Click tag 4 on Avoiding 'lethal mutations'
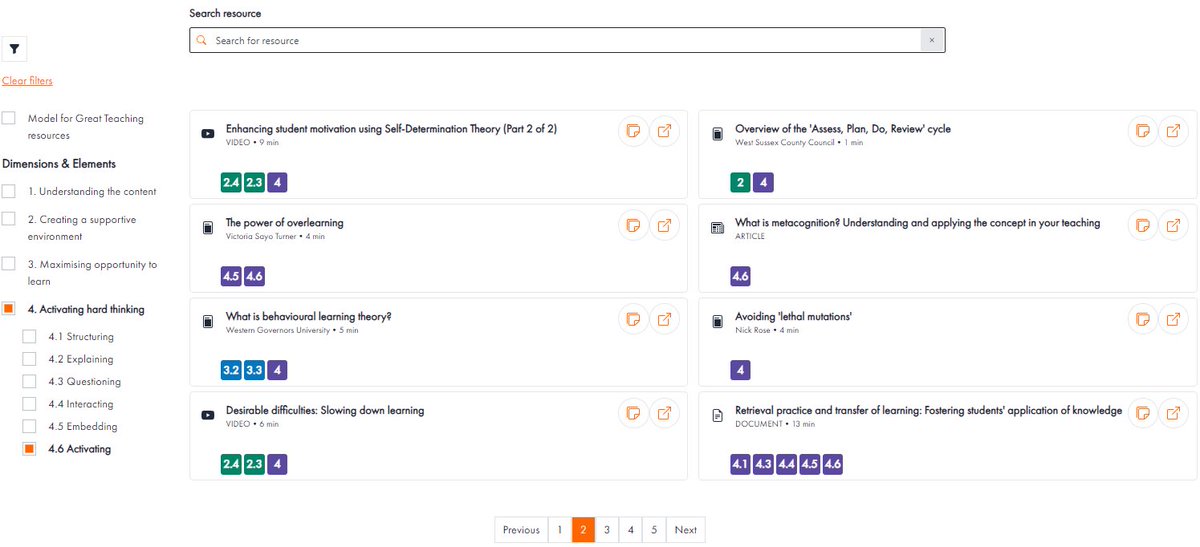1200x547 pixels. coord(741,370)
